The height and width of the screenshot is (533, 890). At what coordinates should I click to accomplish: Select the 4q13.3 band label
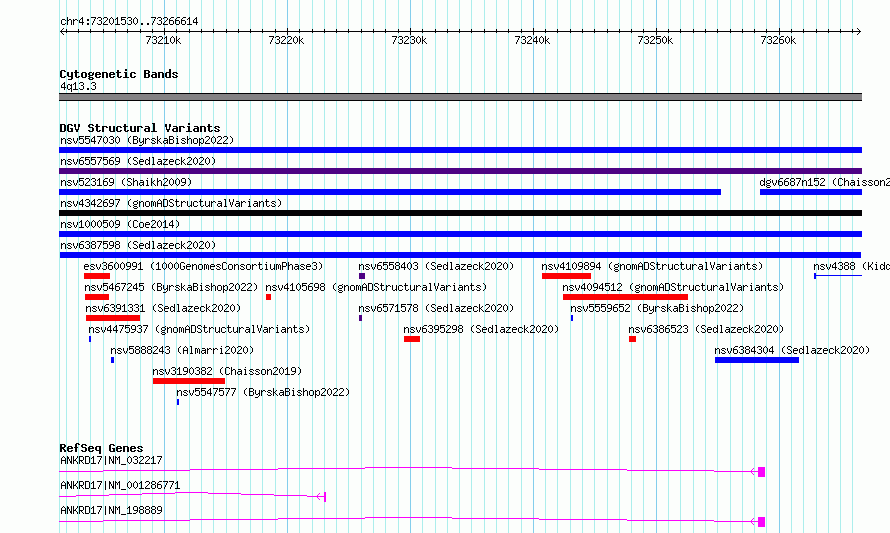78,86
